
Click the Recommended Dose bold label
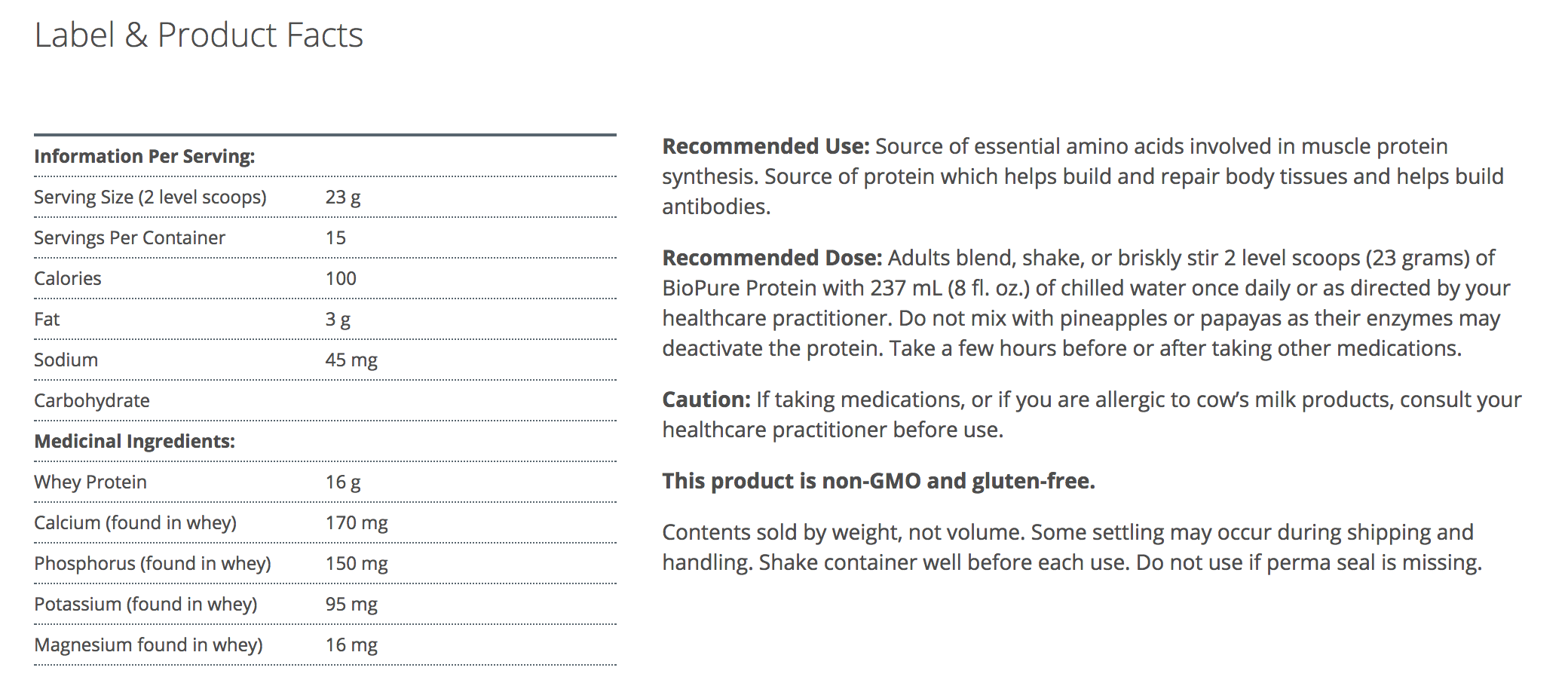(772, 258)
